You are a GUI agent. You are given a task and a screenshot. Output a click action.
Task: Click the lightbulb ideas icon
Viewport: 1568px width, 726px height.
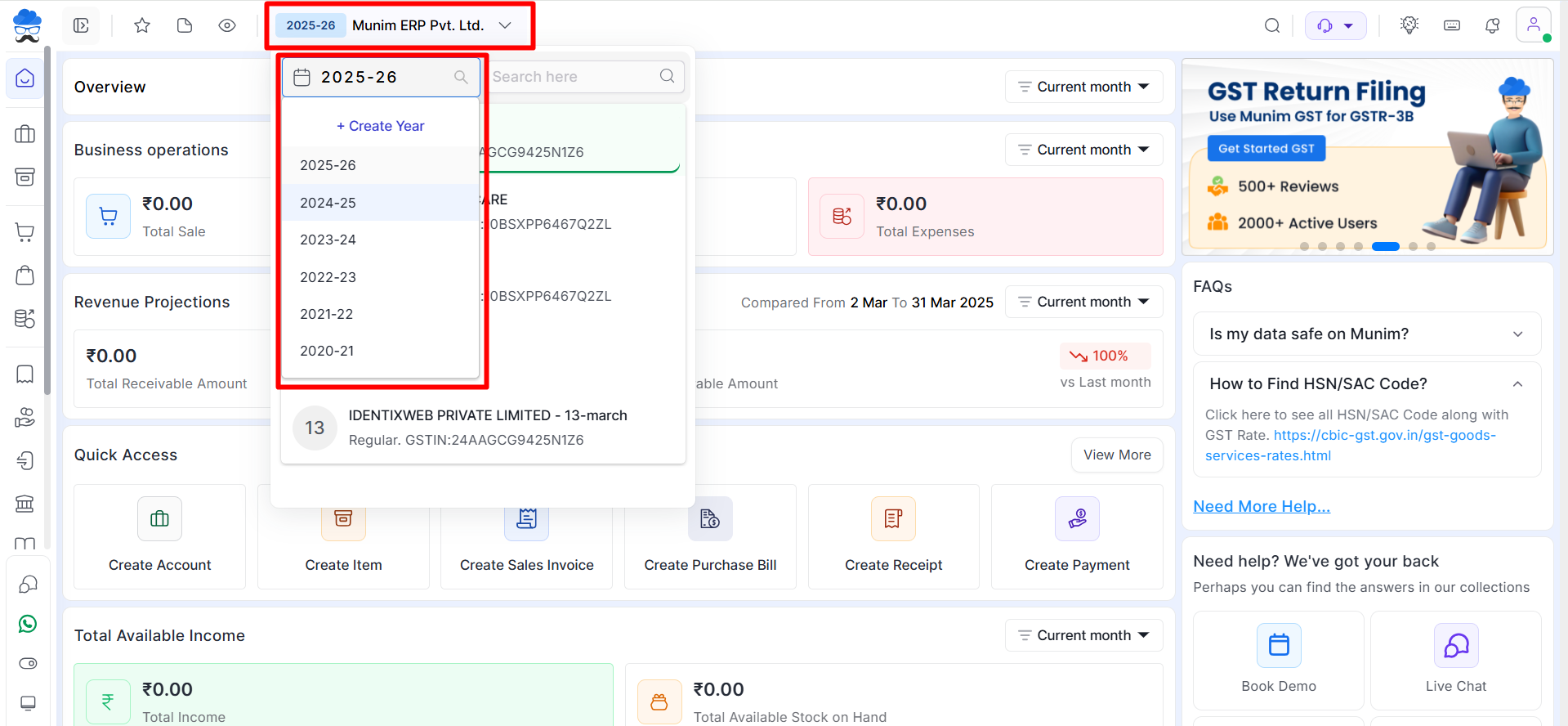[1409, 25]
